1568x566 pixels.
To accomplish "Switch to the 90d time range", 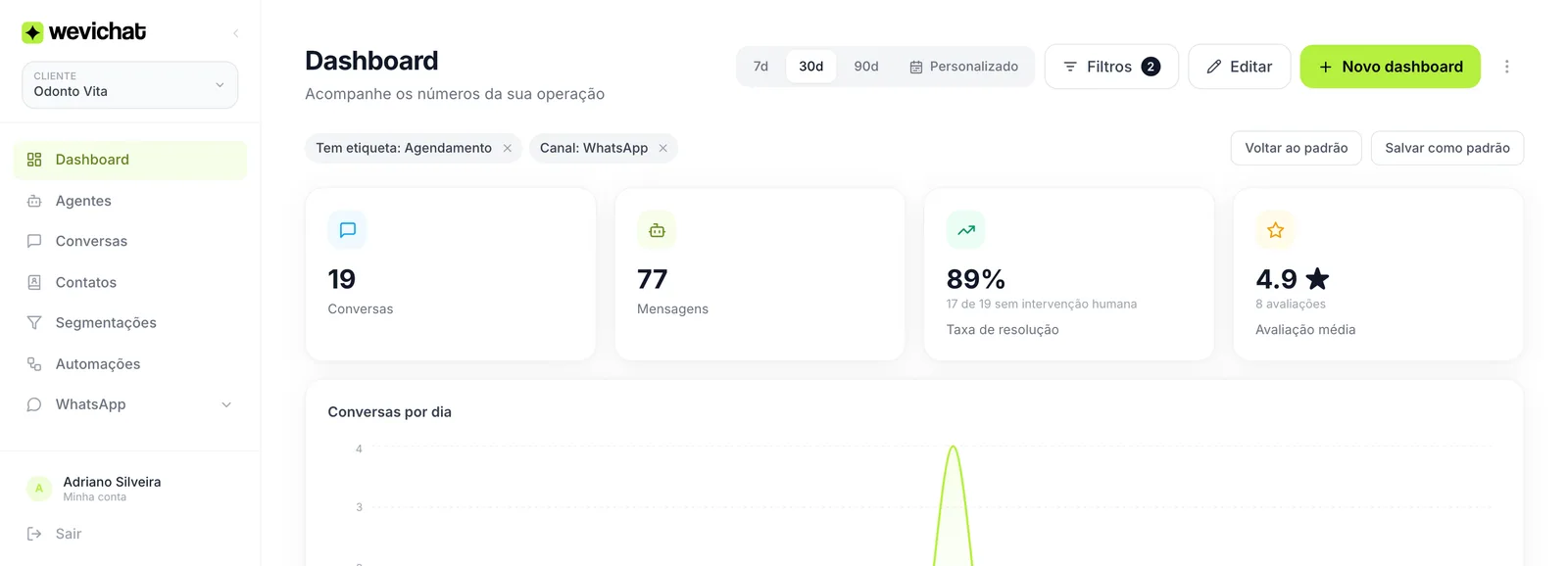I will tap(866, 67).
